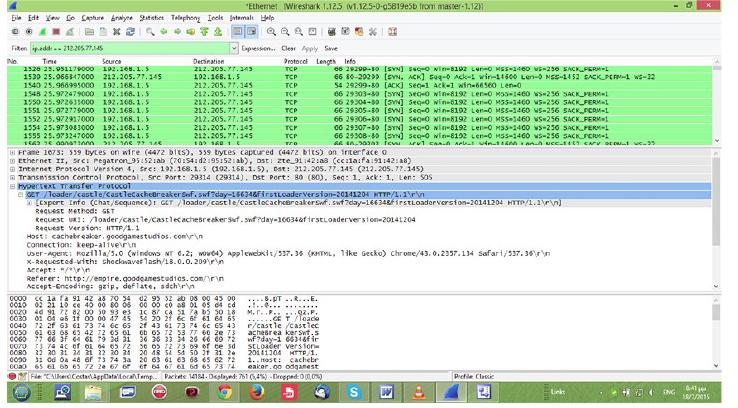Open the Tools menu

(215, 18)
